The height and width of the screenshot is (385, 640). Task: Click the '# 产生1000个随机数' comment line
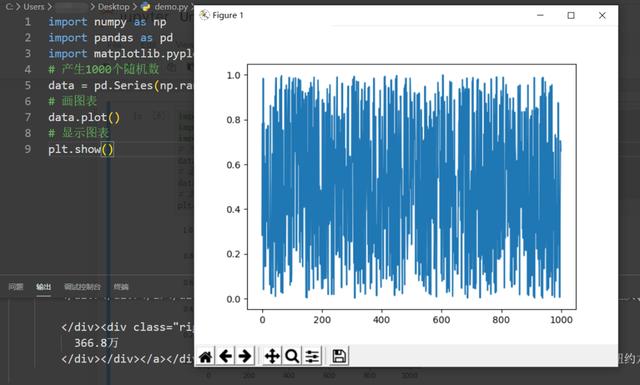pyautogui.click(x=103, y=69)
